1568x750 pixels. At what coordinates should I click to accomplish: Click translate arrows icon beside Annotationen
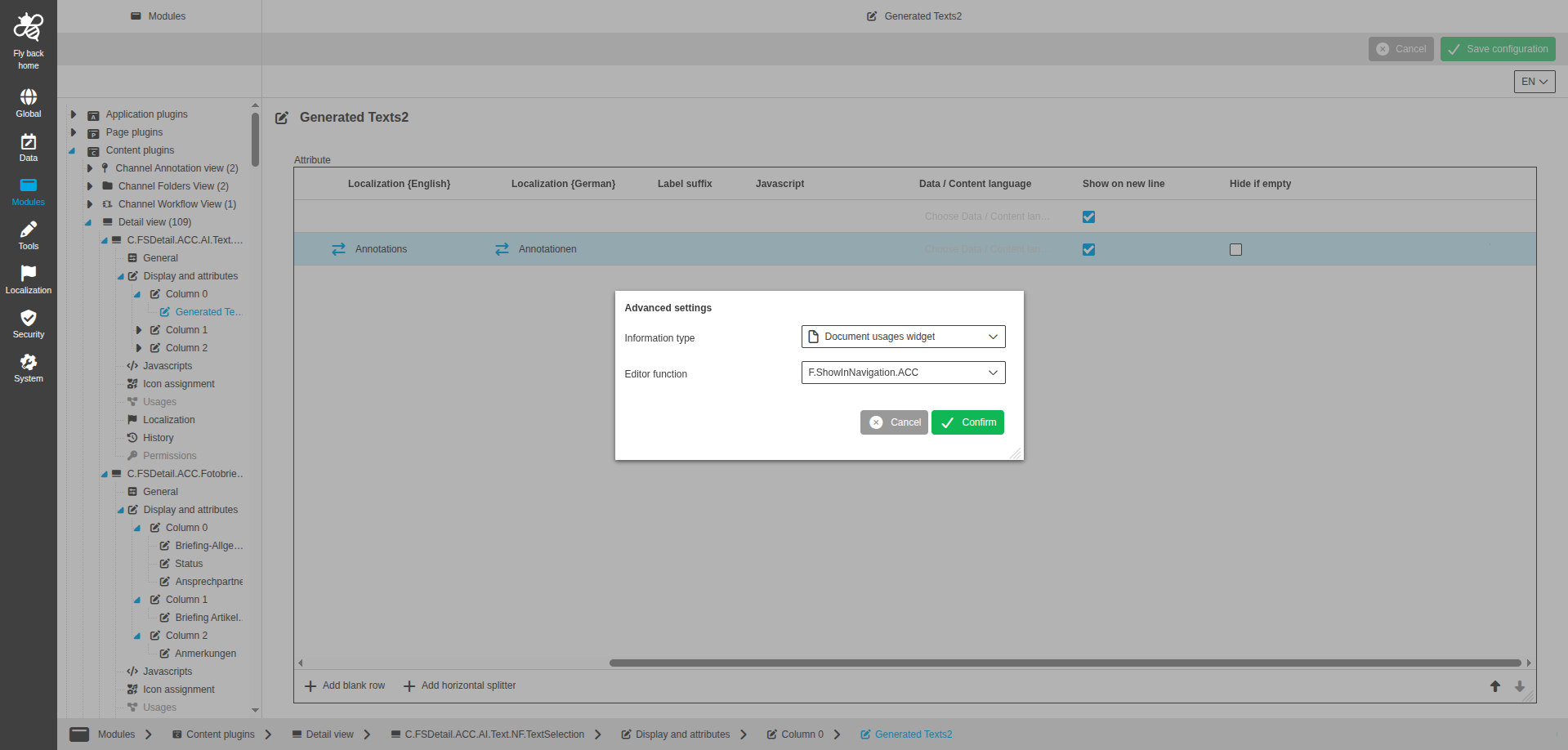(502, 249)
